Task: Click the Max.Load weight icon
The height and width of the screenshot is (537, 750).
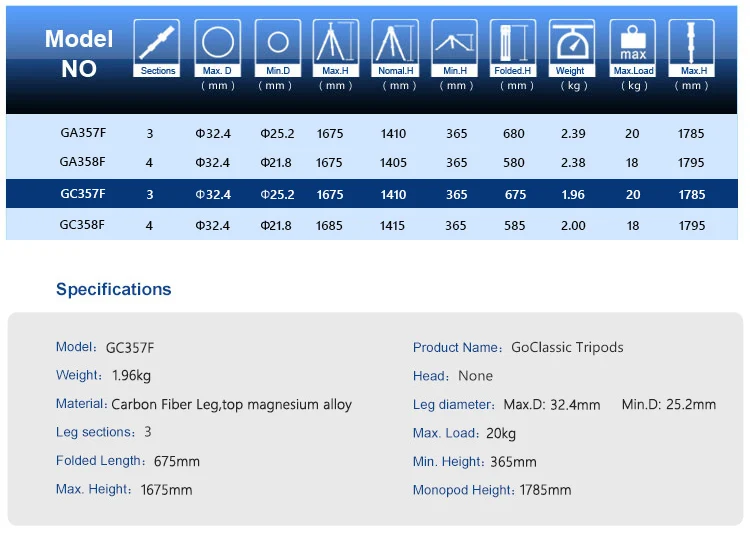Action: (633, 48)
